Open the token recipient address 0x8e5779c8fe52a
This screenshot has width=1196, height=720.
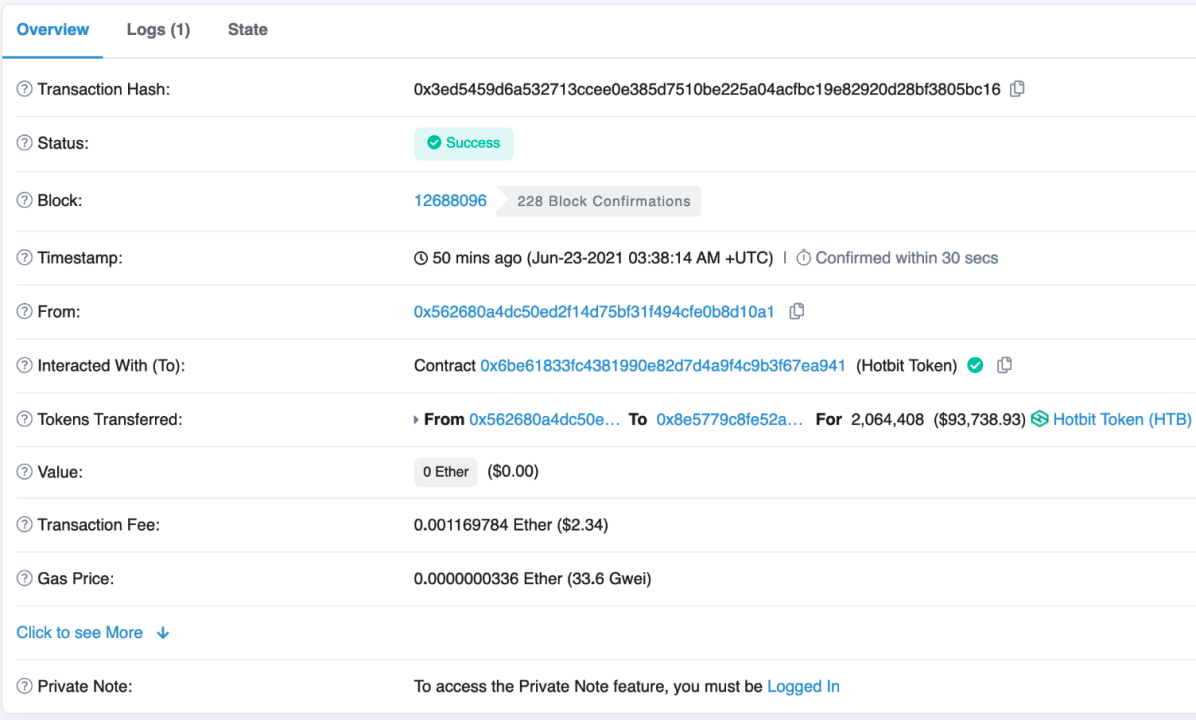coord(729,420)
